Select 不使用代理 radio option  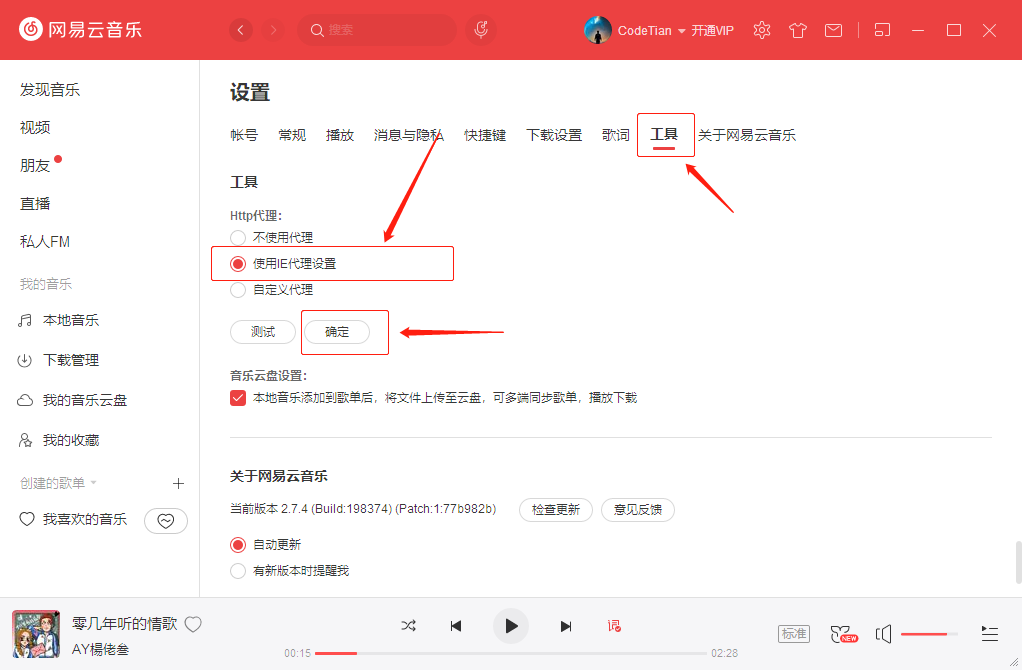[x=238, y=237]
